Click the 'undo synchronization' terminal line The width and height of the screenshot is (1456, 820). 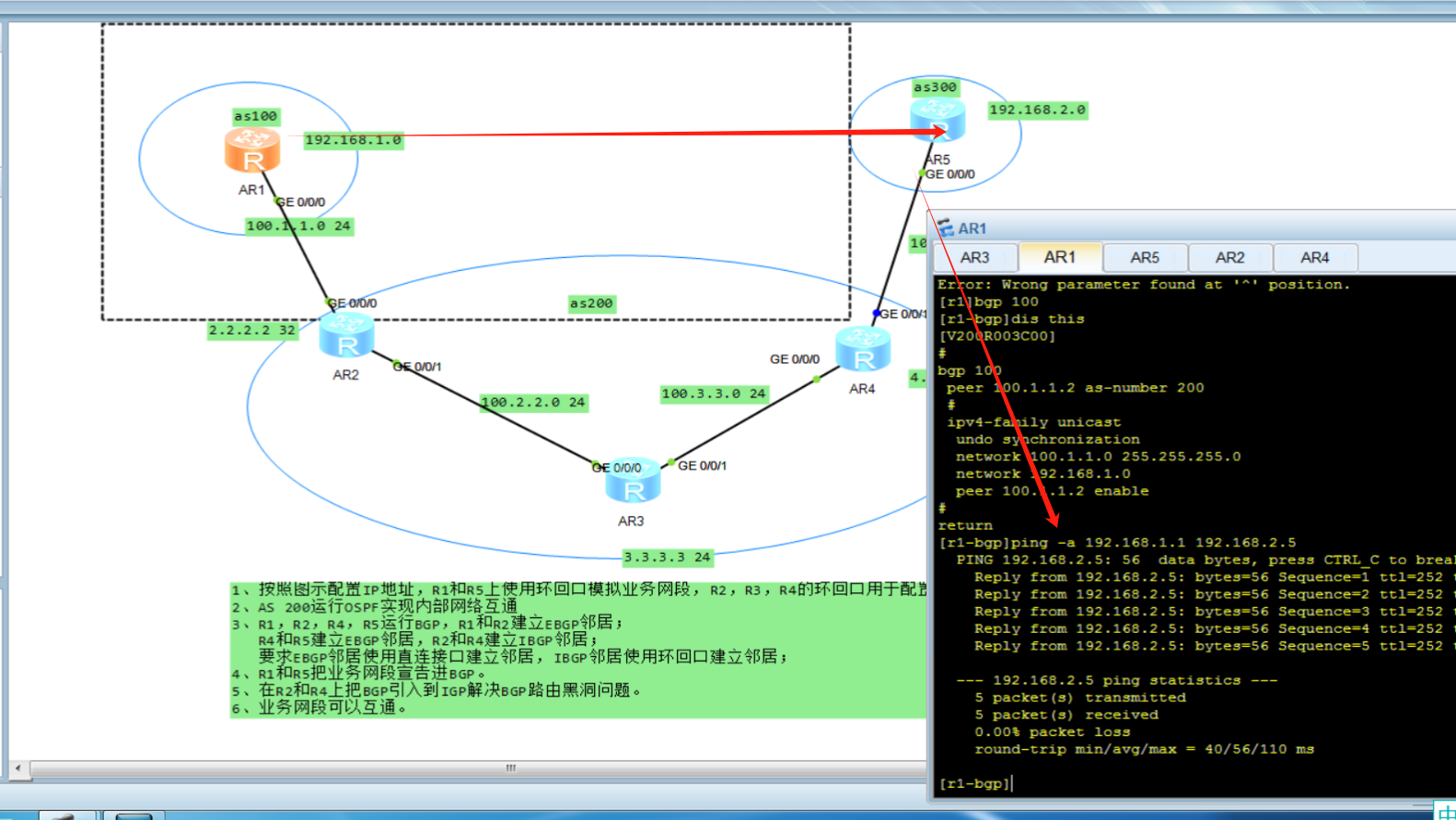click(x=1048, y=439)
